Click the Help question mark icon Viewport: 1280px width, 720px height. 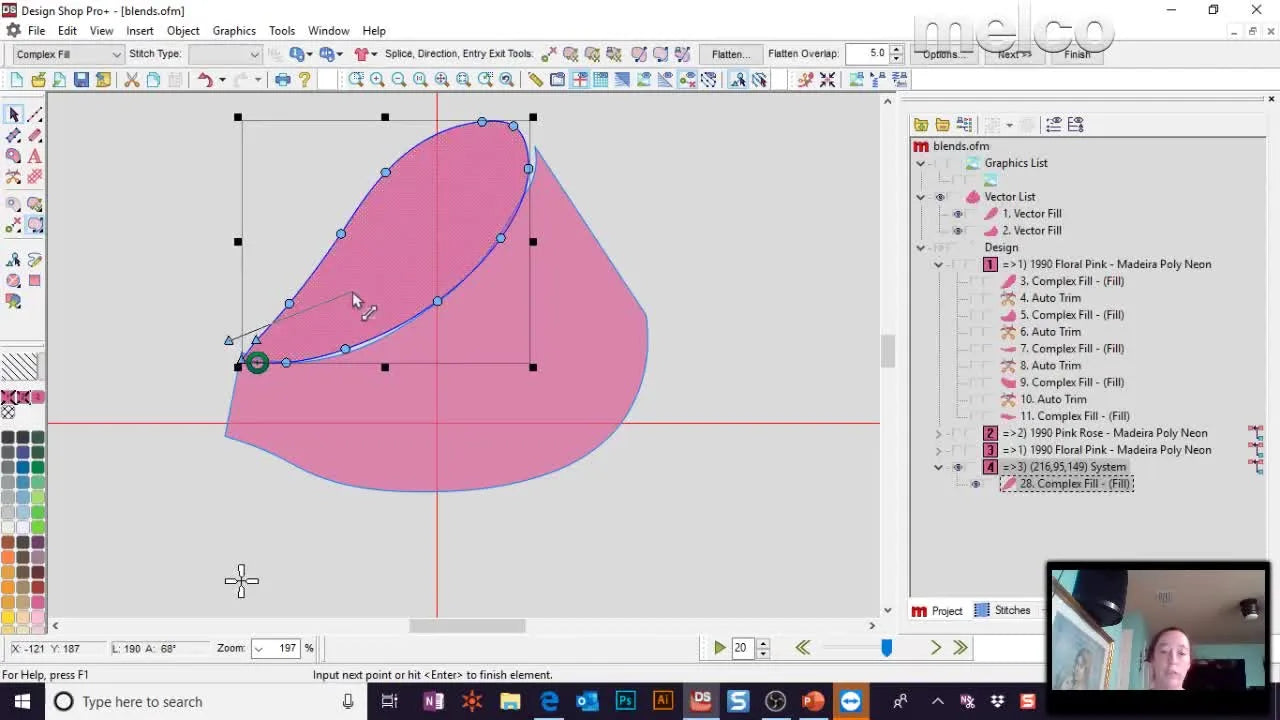(x=305, y=80)
